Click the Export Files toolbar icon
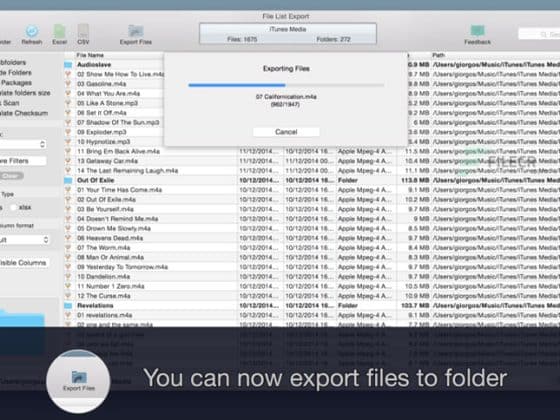 (136, 35)
